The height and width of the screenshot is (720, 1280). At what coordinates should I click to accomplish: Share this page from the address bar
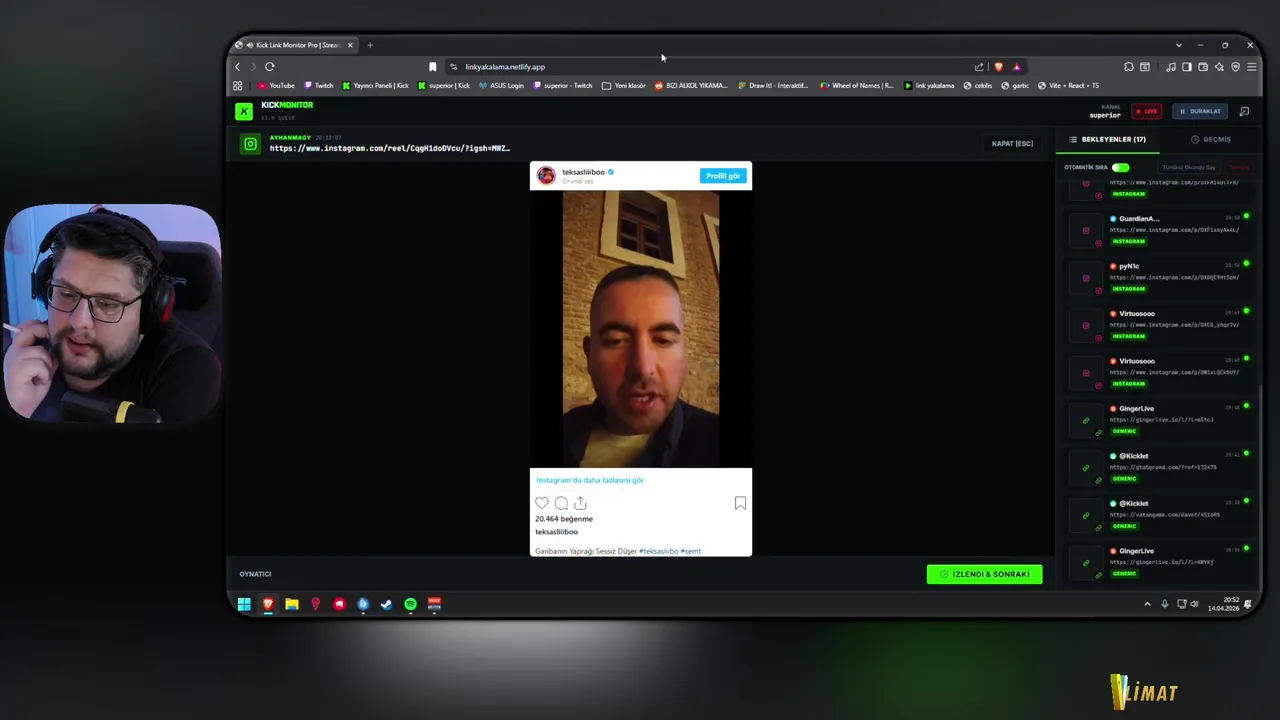[x=979, y=67]
